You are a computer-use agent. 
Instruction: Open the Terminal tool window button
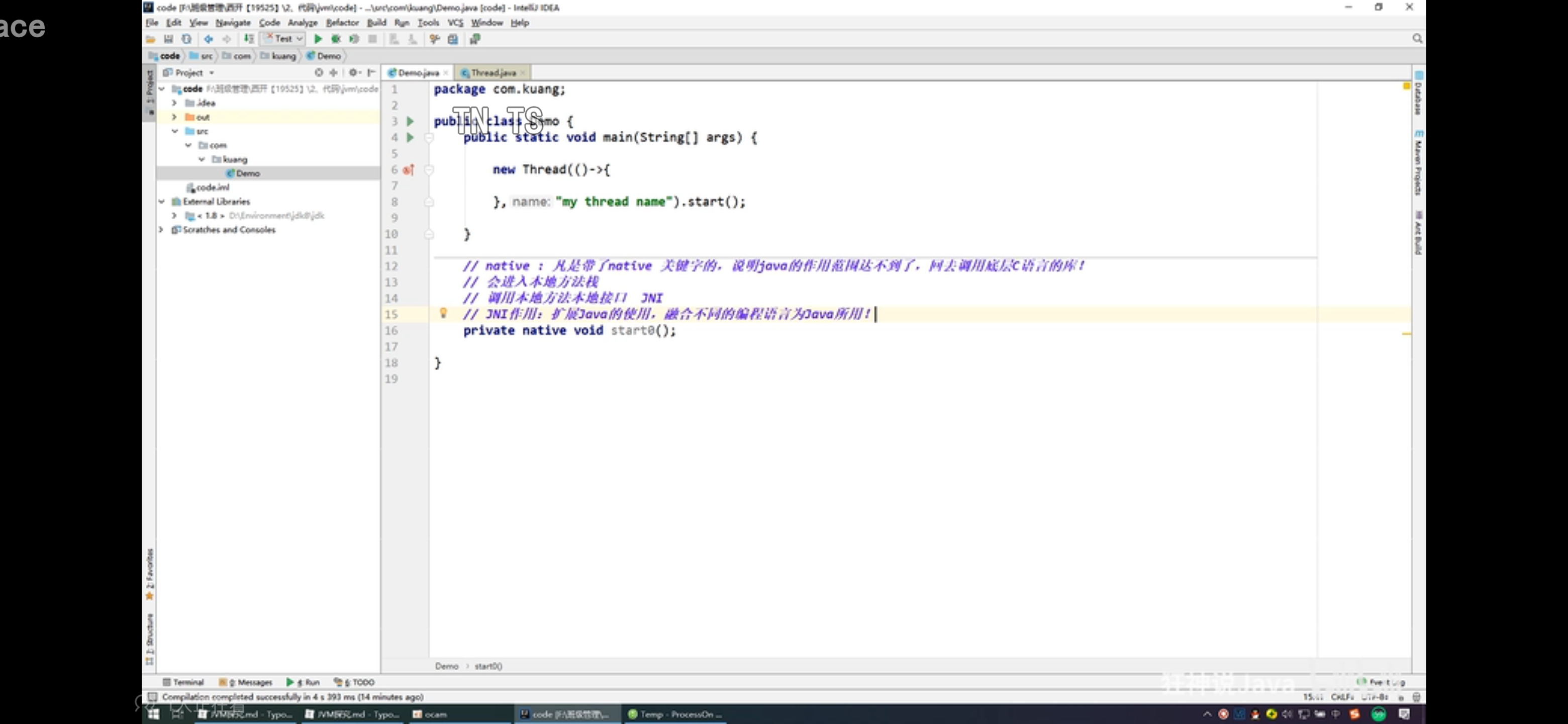[183, 682]
